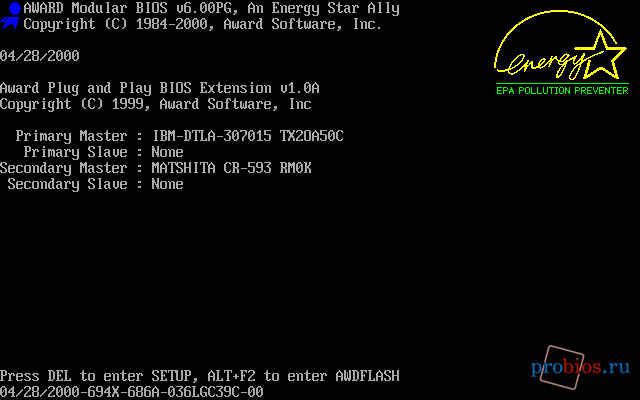This screenshot has height=400, width=640.
Task: Click the 'None' value for Secondary Slave
Action: click(x=167, y=184)
